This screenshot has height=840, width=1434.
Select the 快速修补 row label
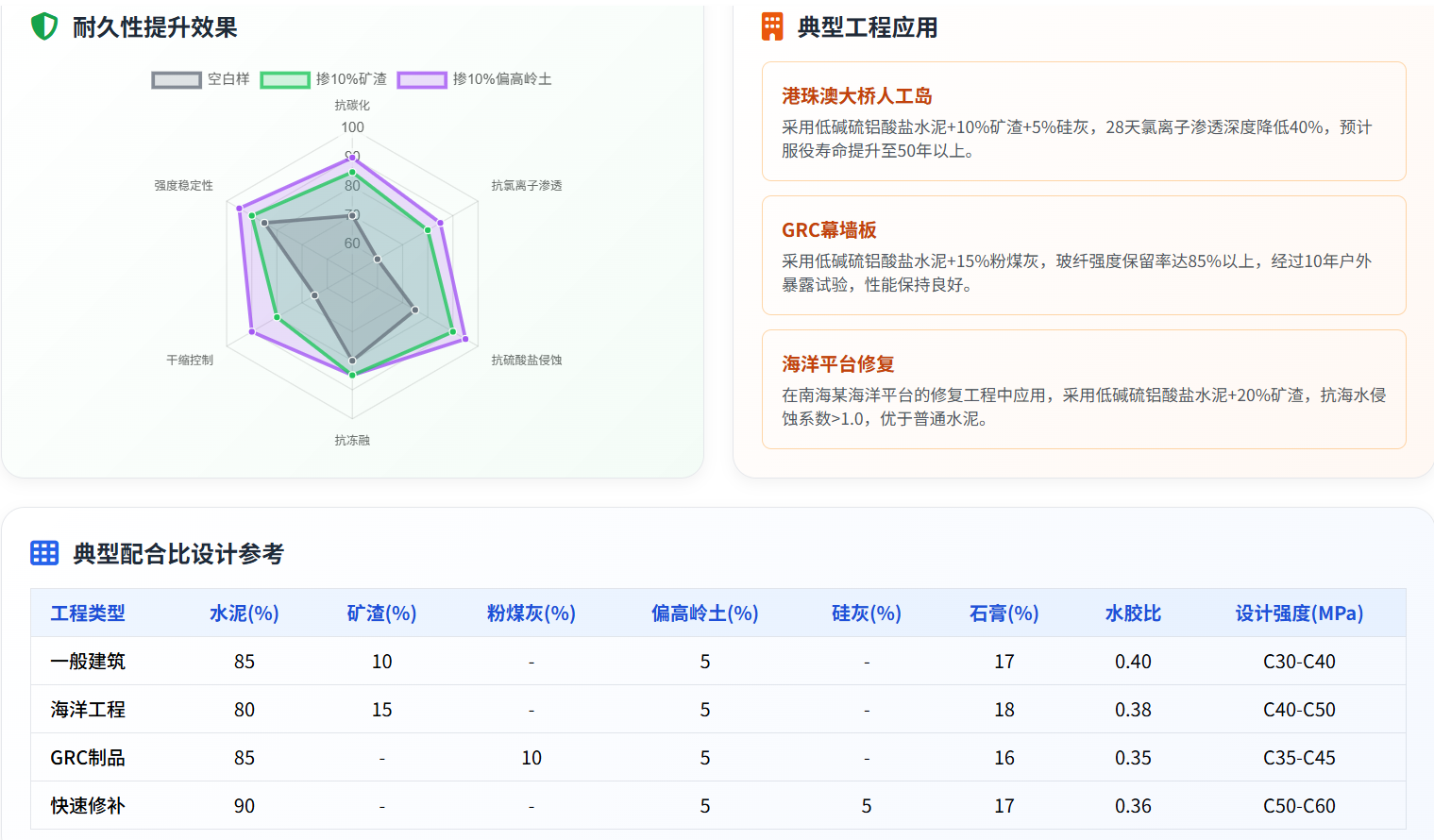(88, 806)
